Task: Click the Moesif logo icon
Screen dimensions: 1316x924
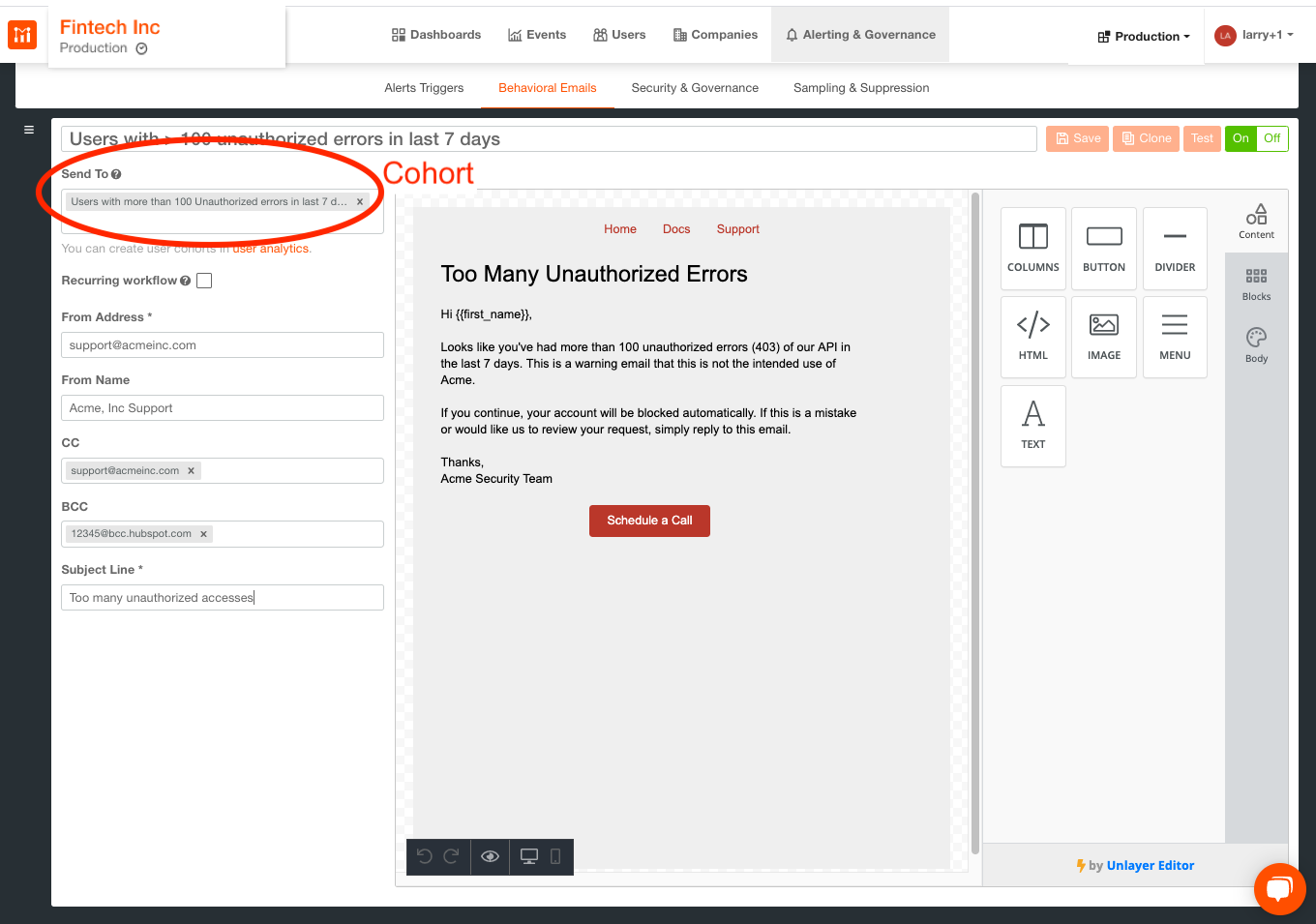Action: tap(22, 36)
